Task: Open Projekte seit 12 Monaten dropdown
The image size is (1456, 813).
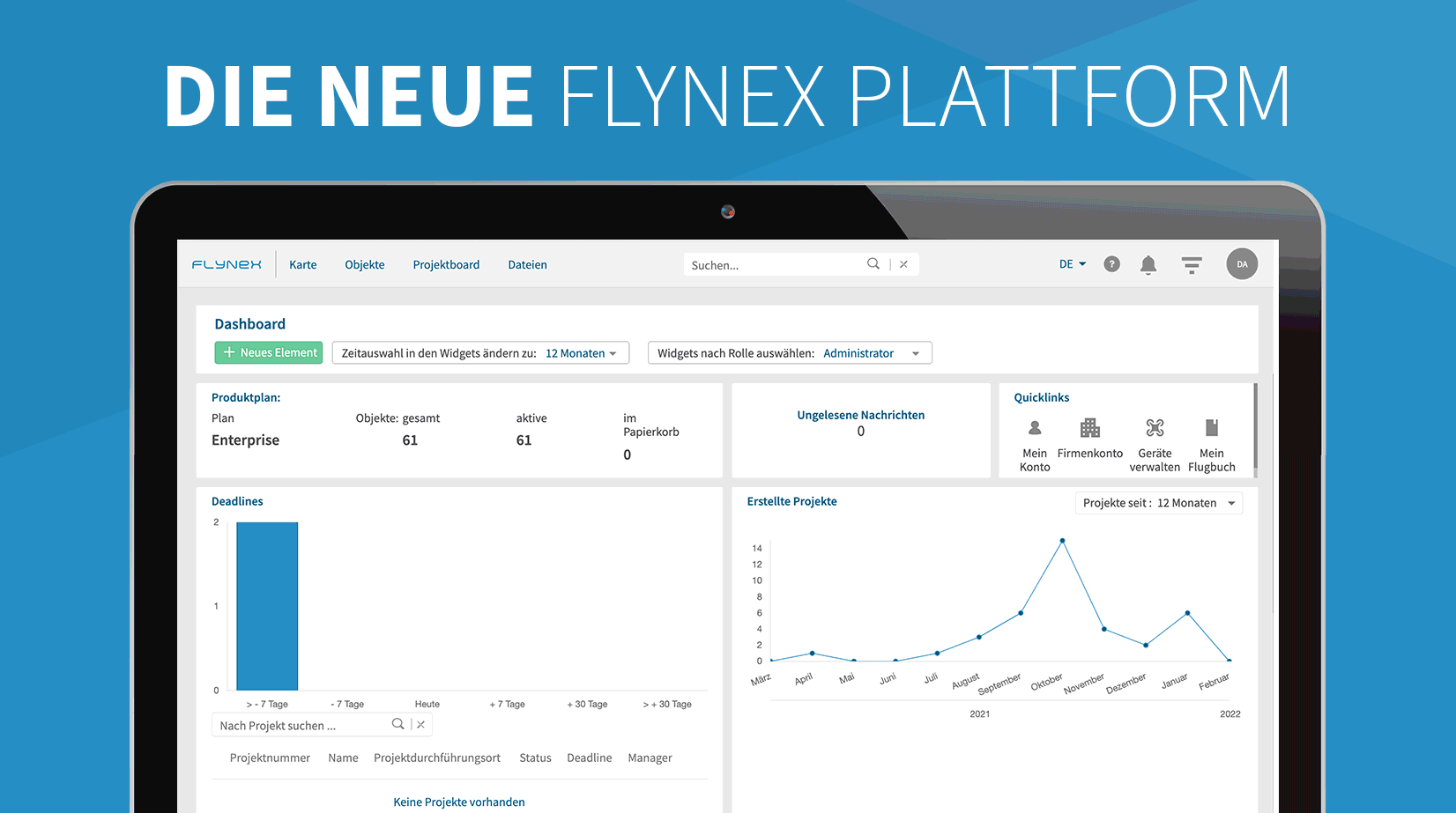Action: tap(1158, 503)
